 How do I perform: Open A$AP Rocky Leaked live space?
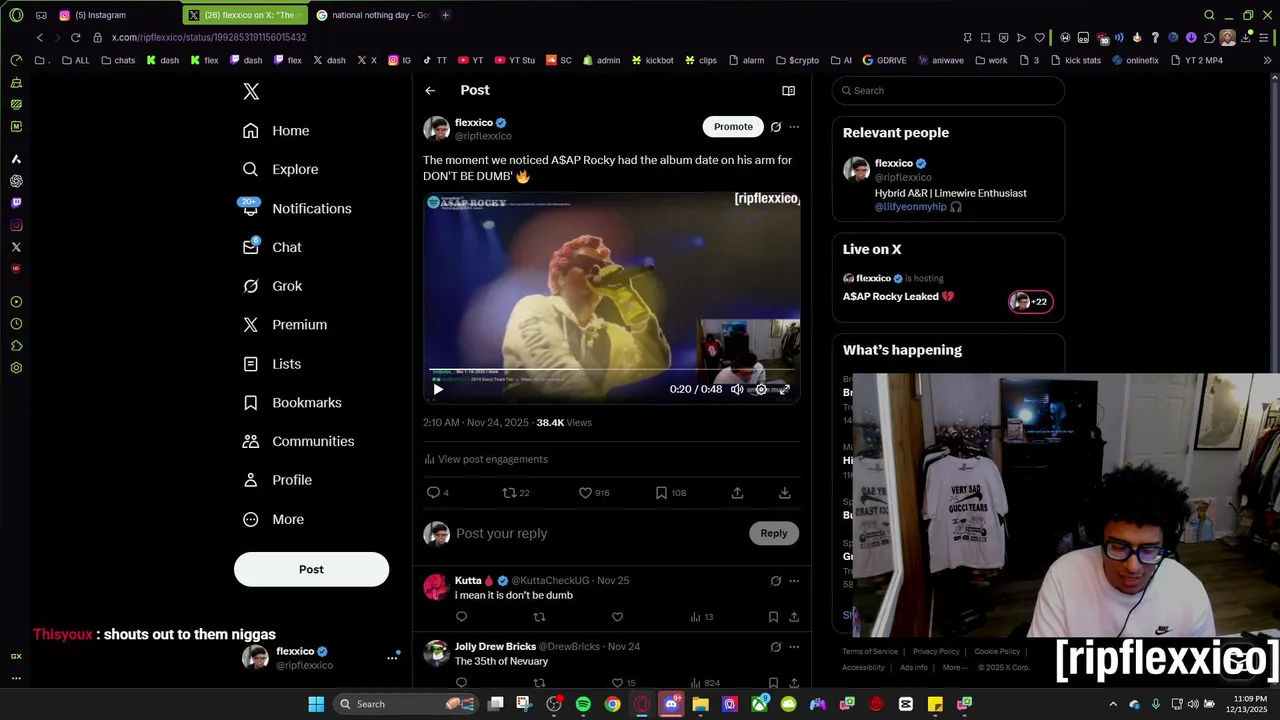pos(898,297)
